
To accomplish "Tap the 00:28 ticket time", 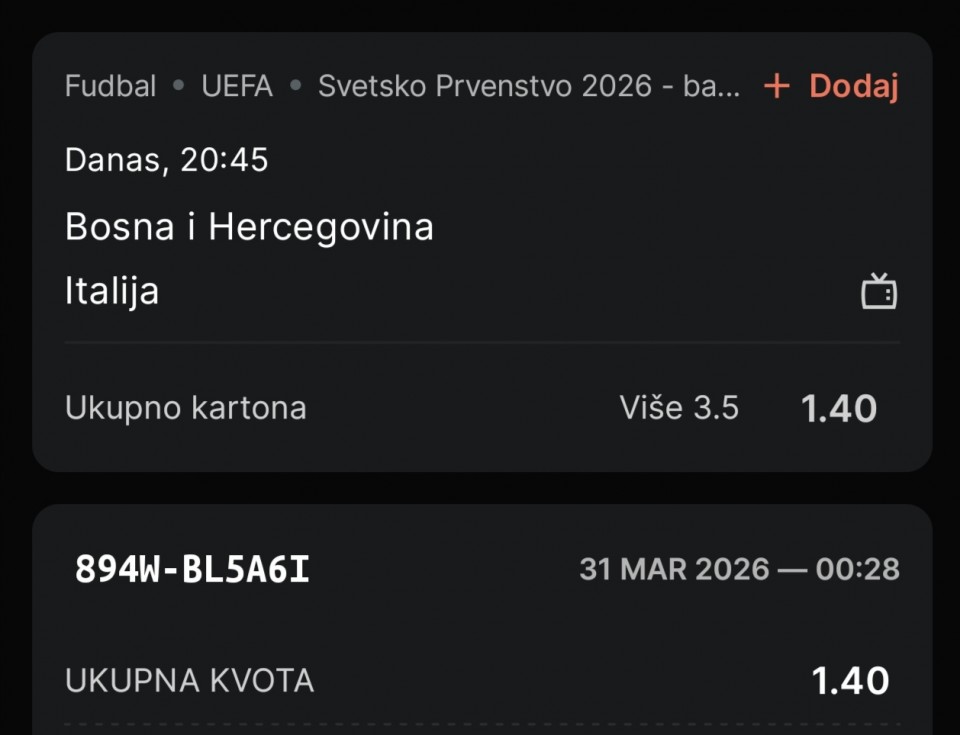I will 857,570.
